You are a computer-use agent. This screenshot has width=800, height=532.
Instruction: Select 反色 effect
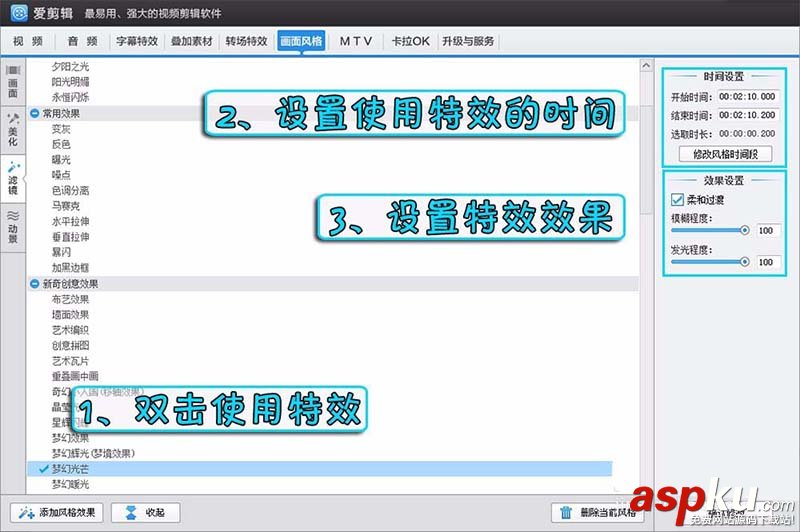61,144
